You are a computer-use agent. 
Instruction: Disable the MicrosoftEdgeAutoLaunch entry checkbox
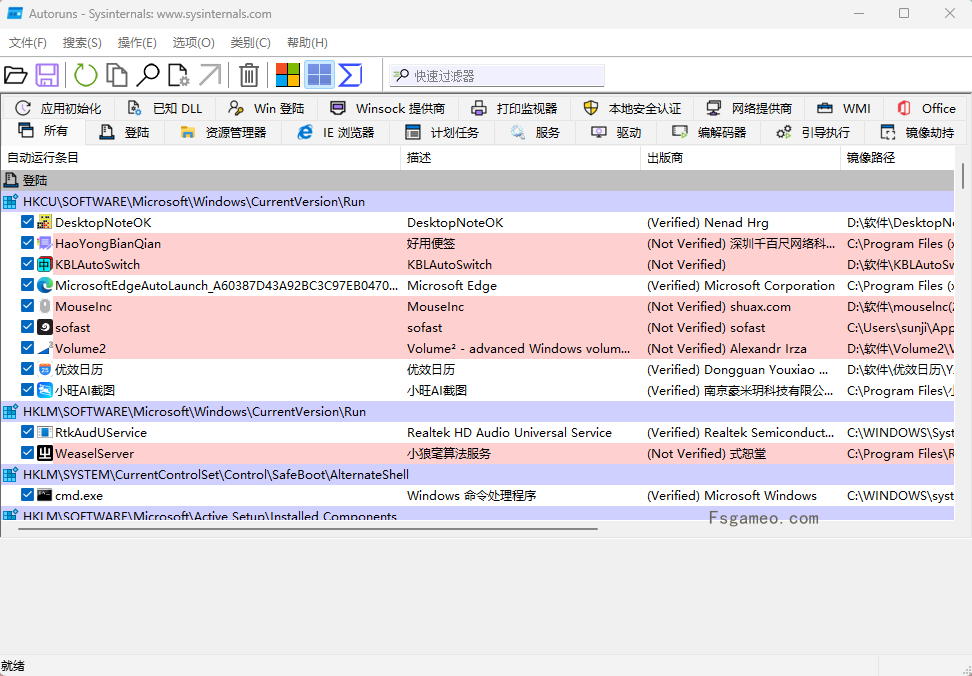tap(27, 285)
